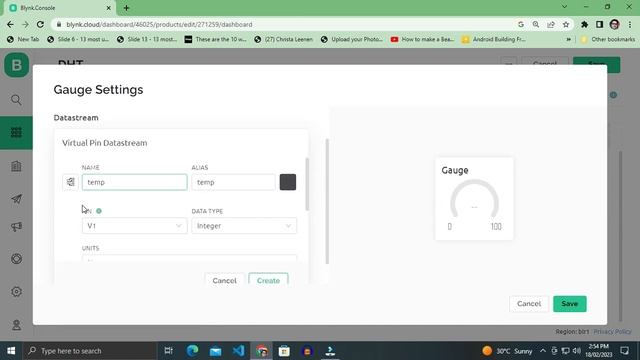The image size is (640, 360).
Task: Open the Android Building bookmark
Action: [494, 40]
